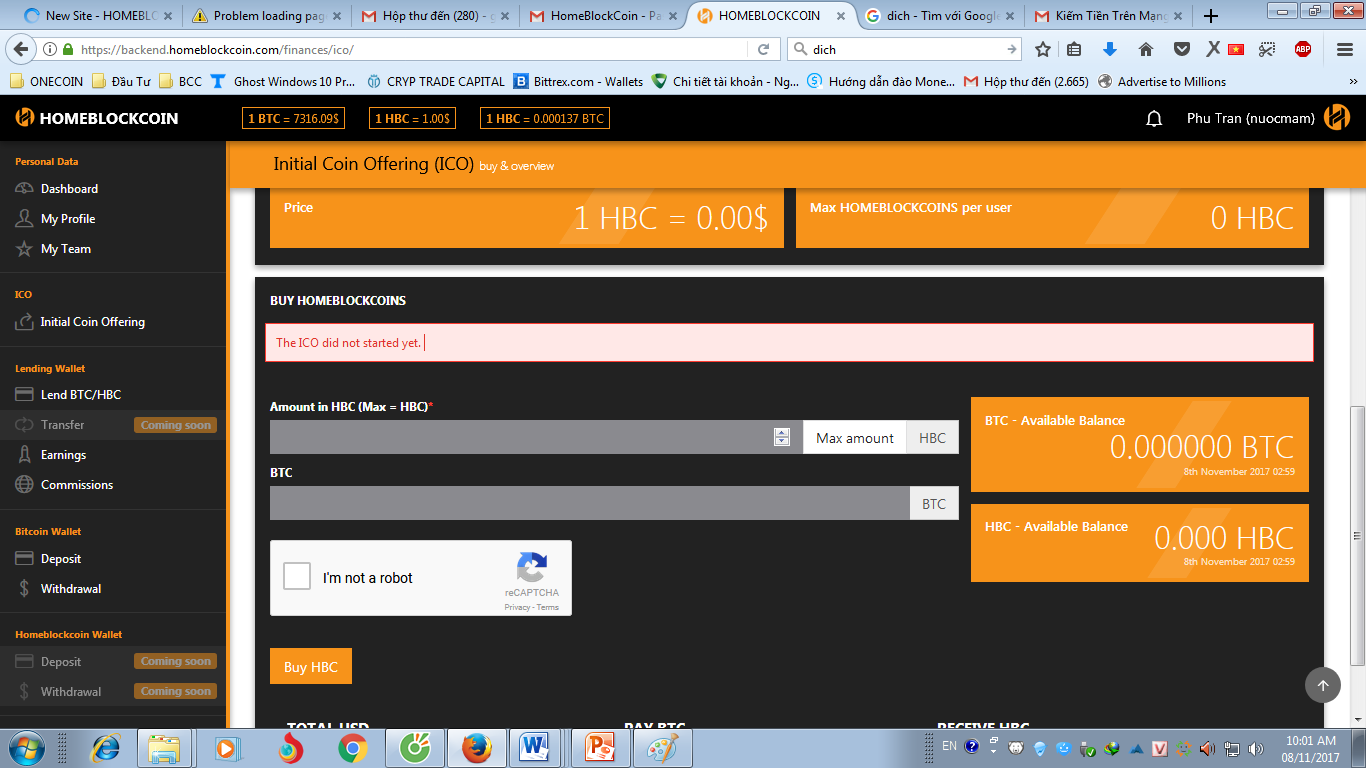Click the scissors screenshot extension icon
Viewport: 1366px width, 768px height.
pos(1267,49)
